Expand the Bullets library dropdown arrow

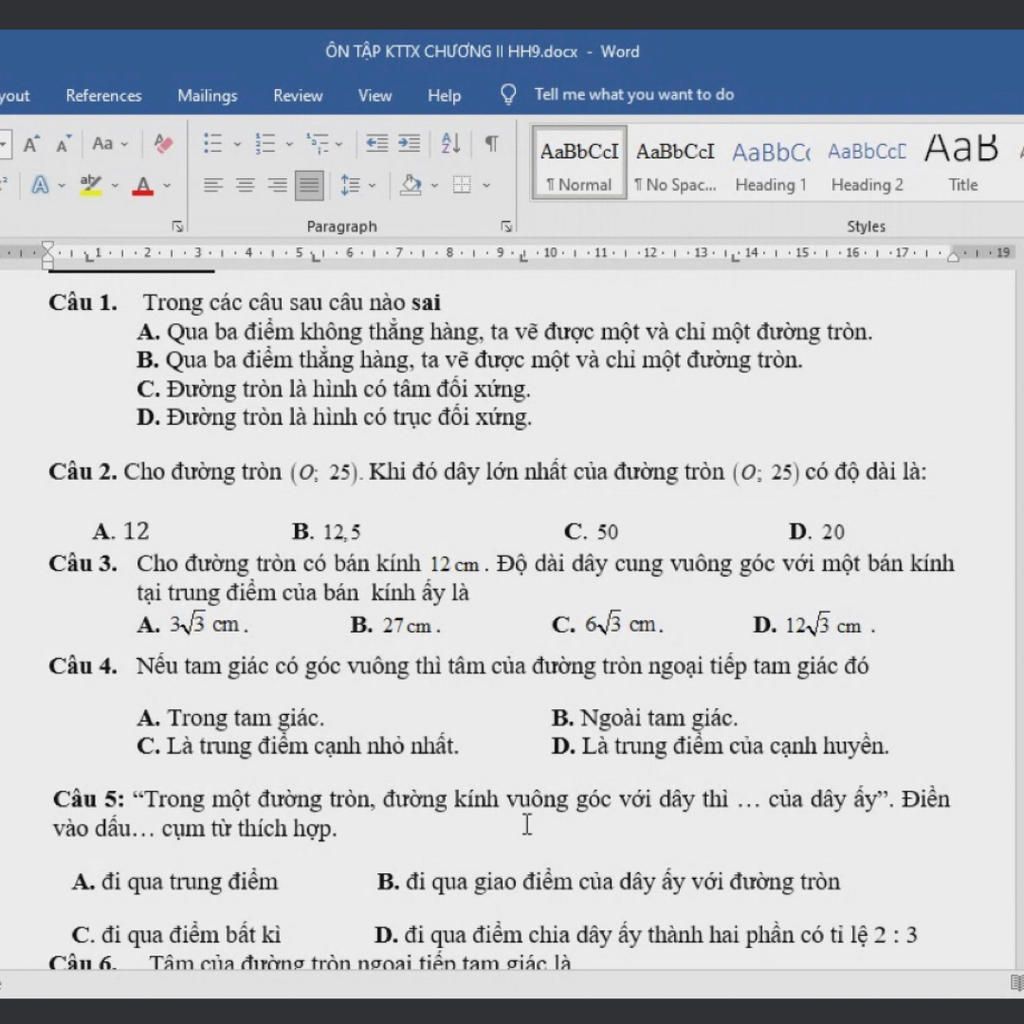click(x=237, y=144)
